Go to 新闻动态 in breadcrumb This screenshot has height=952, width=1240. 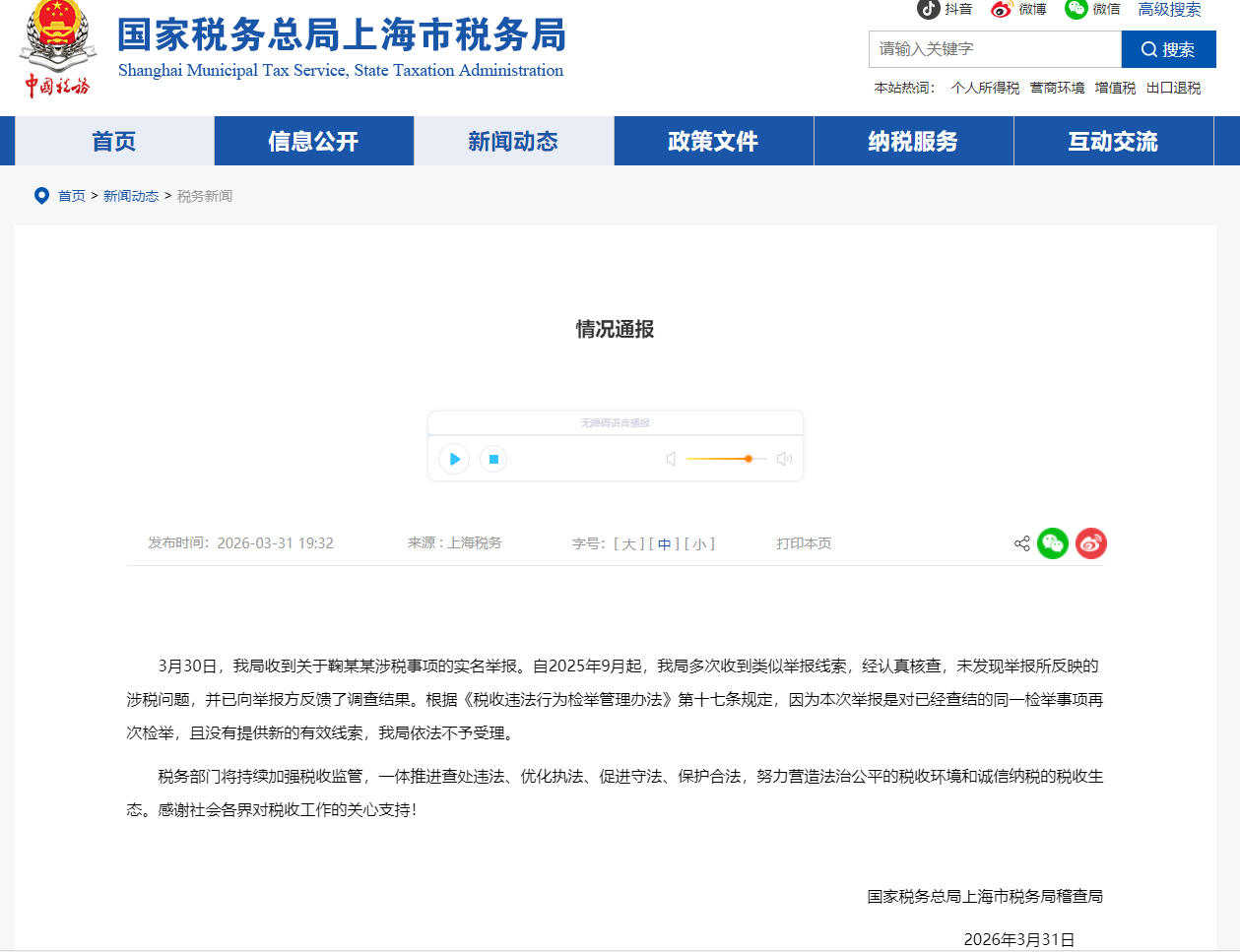(x=131, y=196)
